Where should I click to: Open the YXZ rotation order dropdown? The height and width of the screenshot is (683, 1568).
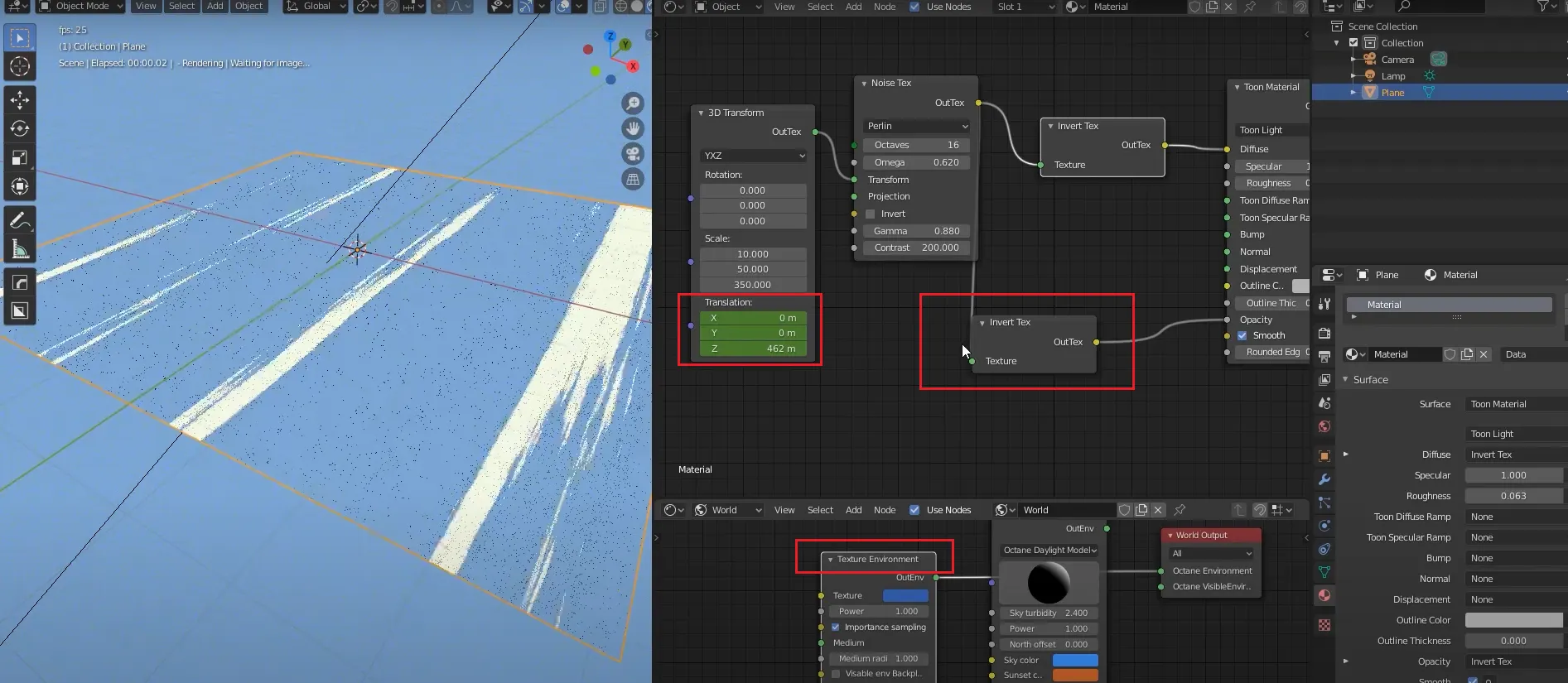tap(753, 156)
